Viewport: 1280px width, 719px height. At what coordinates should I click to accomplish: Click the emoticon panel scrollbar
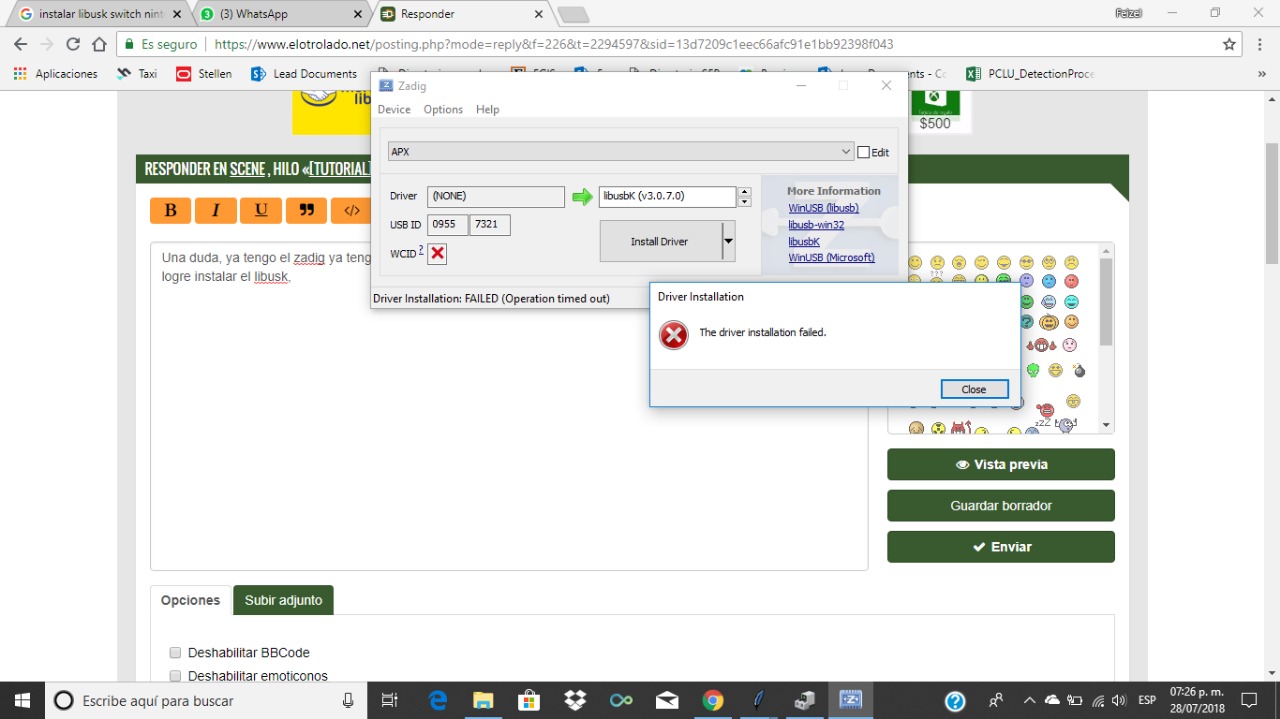[x=1106, y=303]
